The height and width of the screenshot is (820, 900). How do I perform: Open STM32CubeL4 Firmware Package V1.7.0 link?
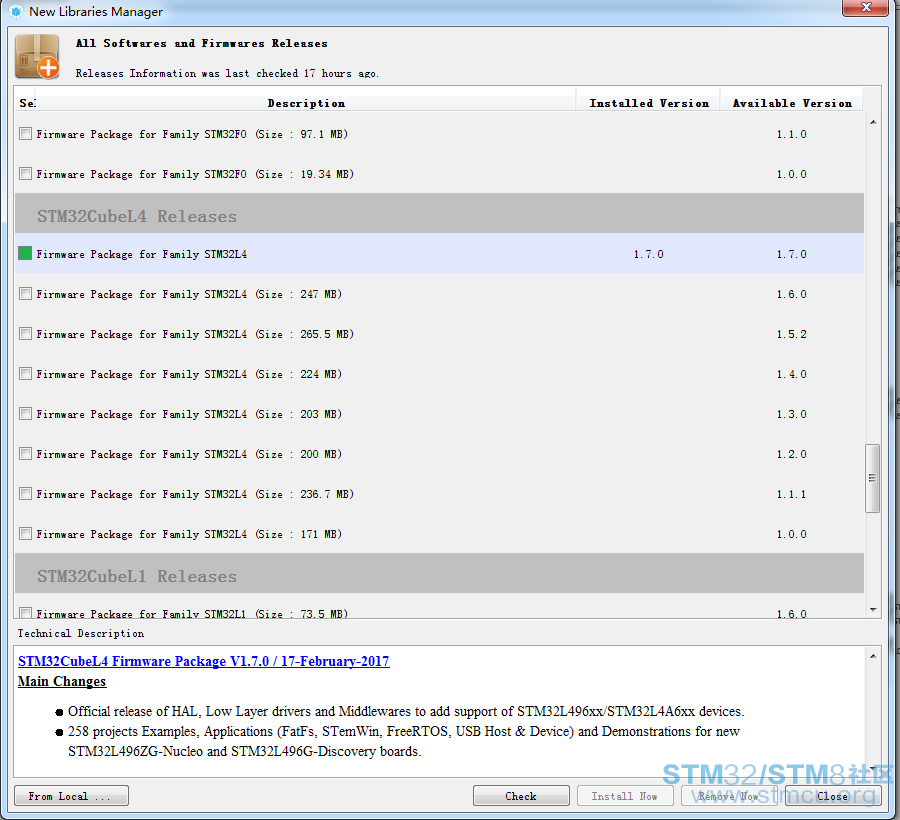tap(204, 661)
